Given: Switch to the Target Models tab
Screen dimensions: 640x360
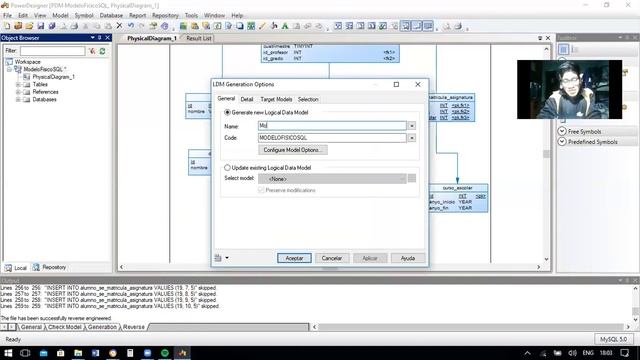Looking at the screenshot, I should click(276, 99).
